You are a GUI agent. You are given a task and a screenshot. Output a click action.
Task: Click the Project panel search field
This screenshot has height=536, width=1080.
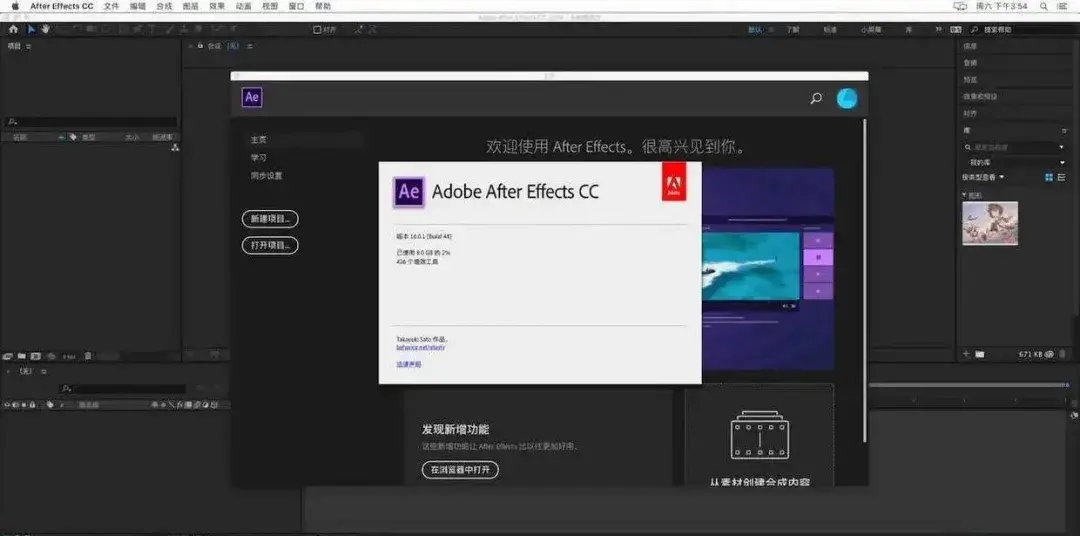coord(90,121)
